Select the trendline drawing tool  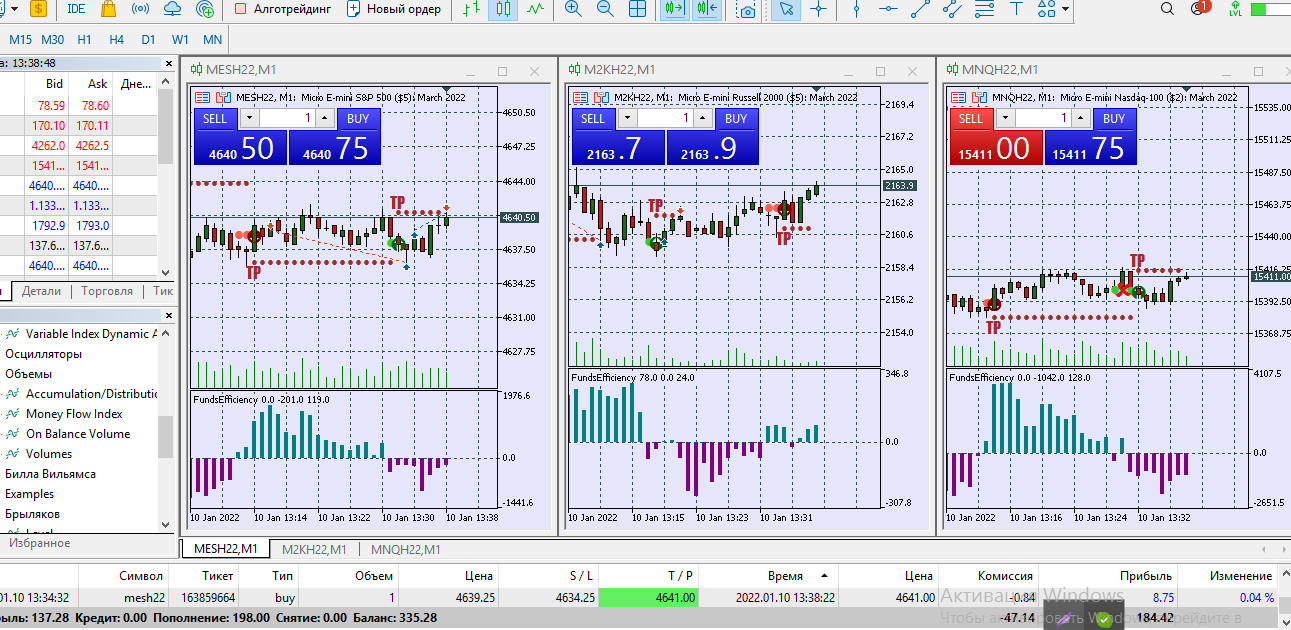pyautogui.click(x=921, y=9)
